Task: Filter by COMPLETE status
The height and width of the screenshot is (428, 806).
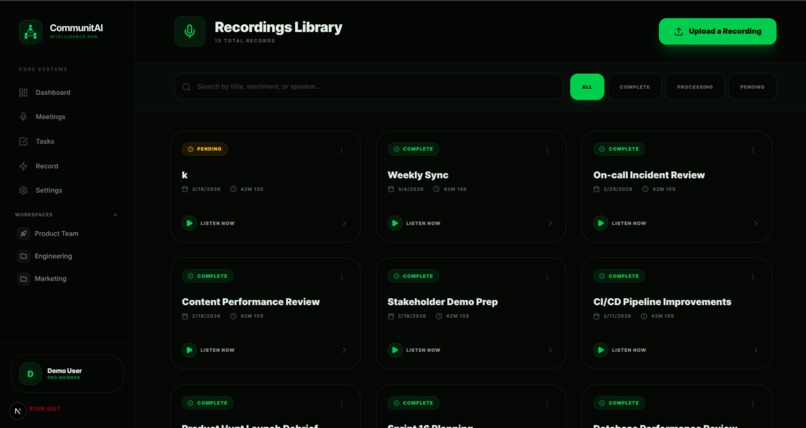Action: (635, 87)
